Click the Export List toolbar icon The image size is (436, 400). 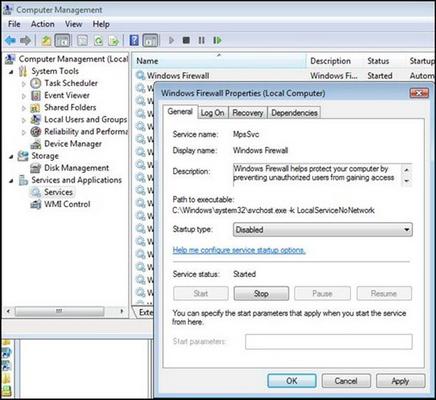click(x=114, y=41)
